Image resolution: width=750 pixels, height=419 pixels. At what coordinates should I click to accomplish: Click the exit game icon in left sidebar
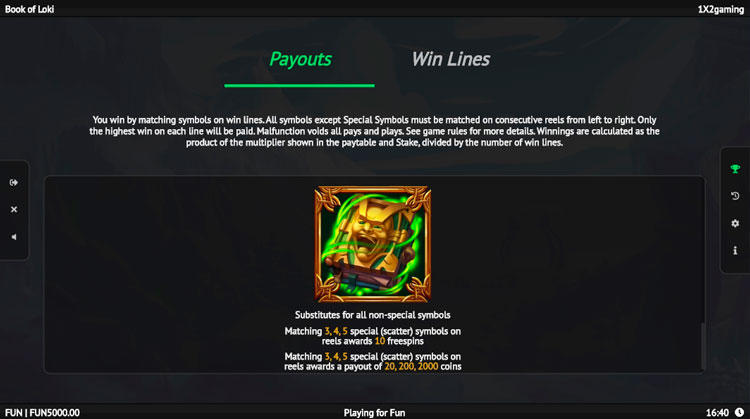14,182
